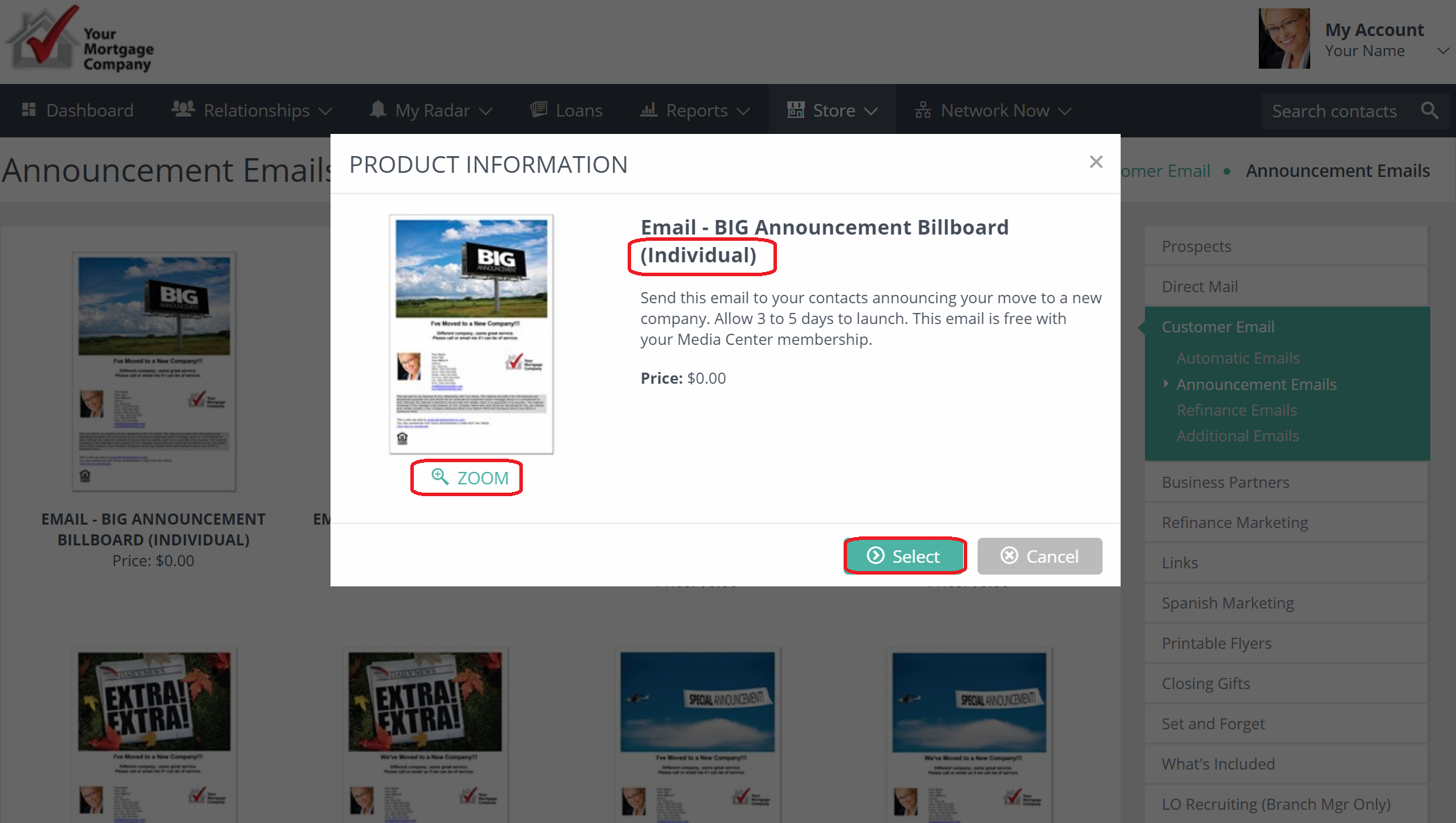Close the Product Information dialog
The width and height of the screenshot is (1456, 823).
(x=1096, y=162)
